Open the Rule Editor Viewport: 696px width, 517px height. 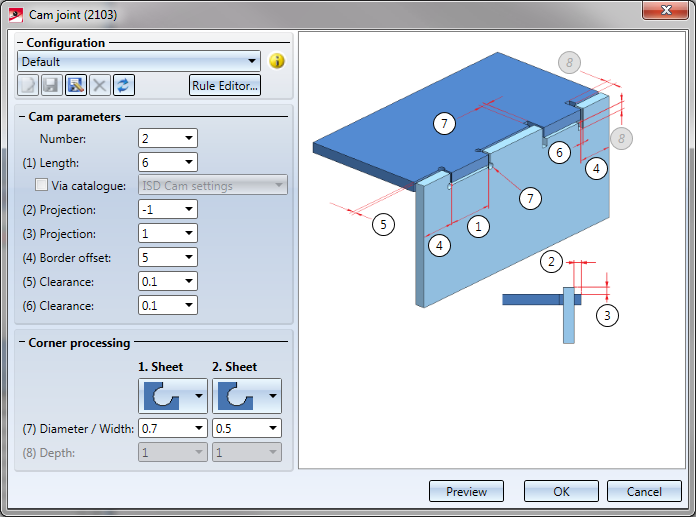(x=225, y=85)
